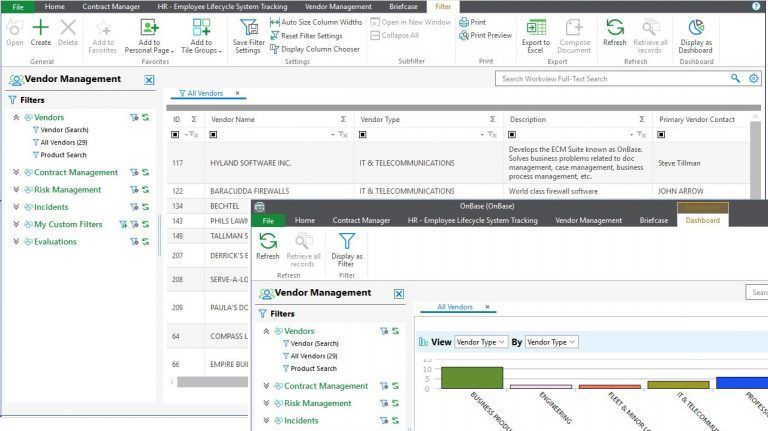Open Dashboard tab in front window
The width and height of the screenshot is (768, 431).
pyautogui.click(x=702, y=220)
